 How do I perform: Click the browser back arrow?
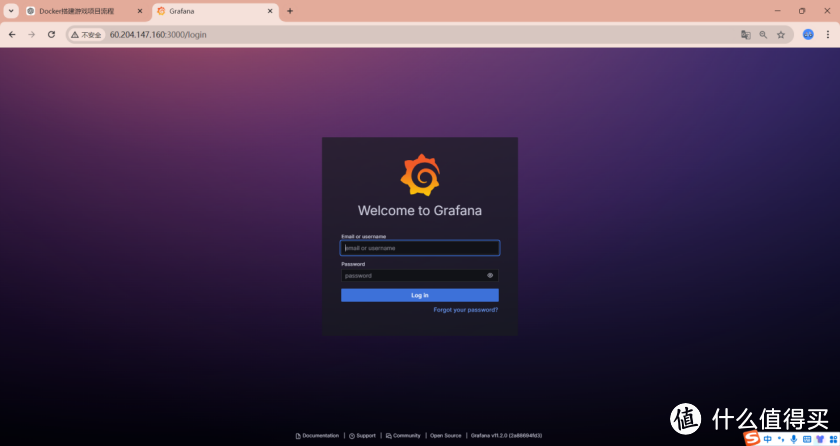12,34
